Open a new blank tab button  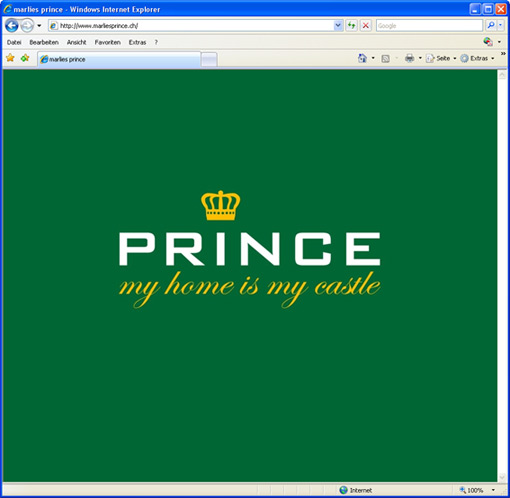click(209, 60)
